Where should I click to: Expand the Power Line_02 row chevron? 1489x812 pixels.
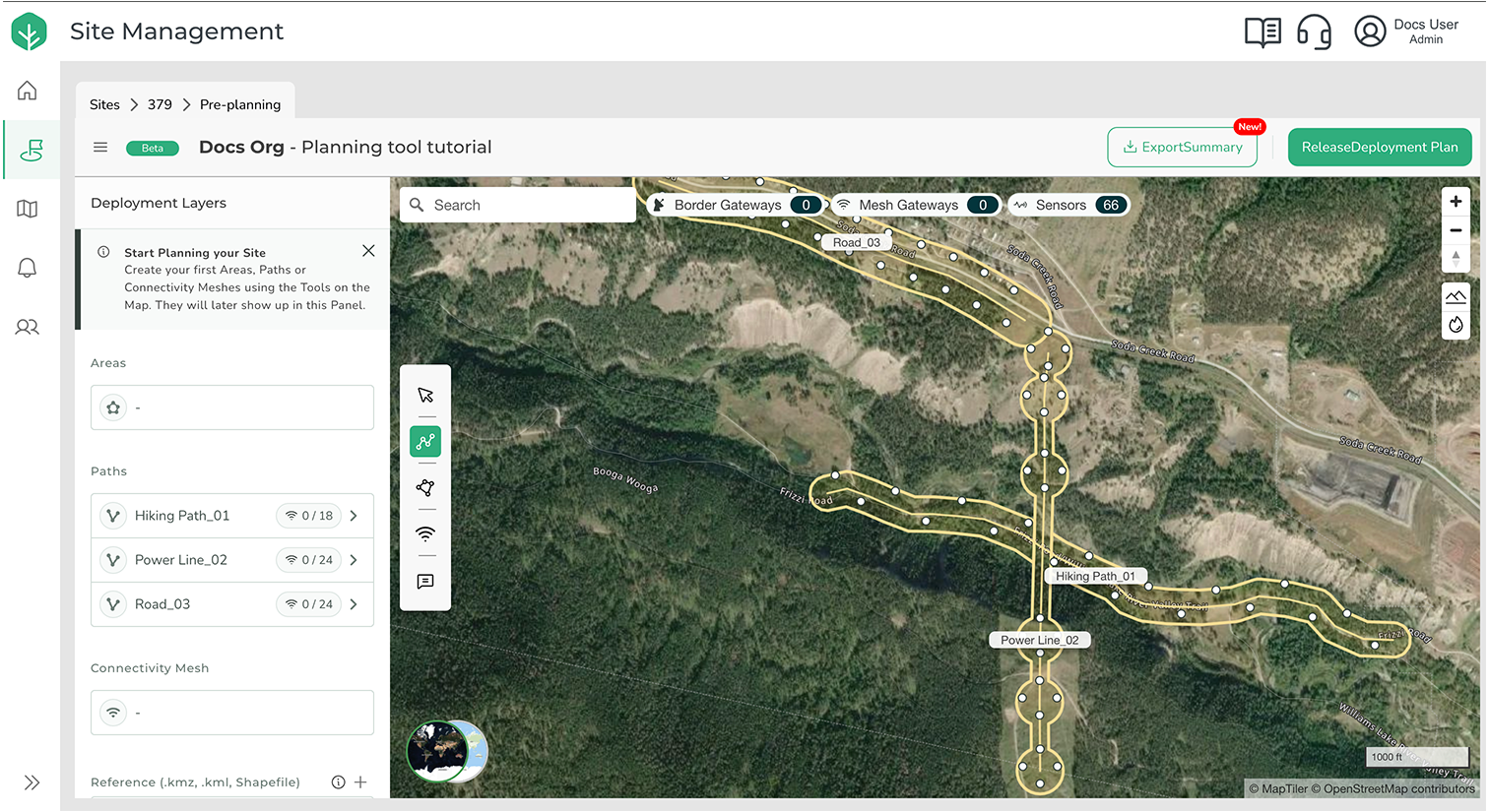(x=354, y=560)
